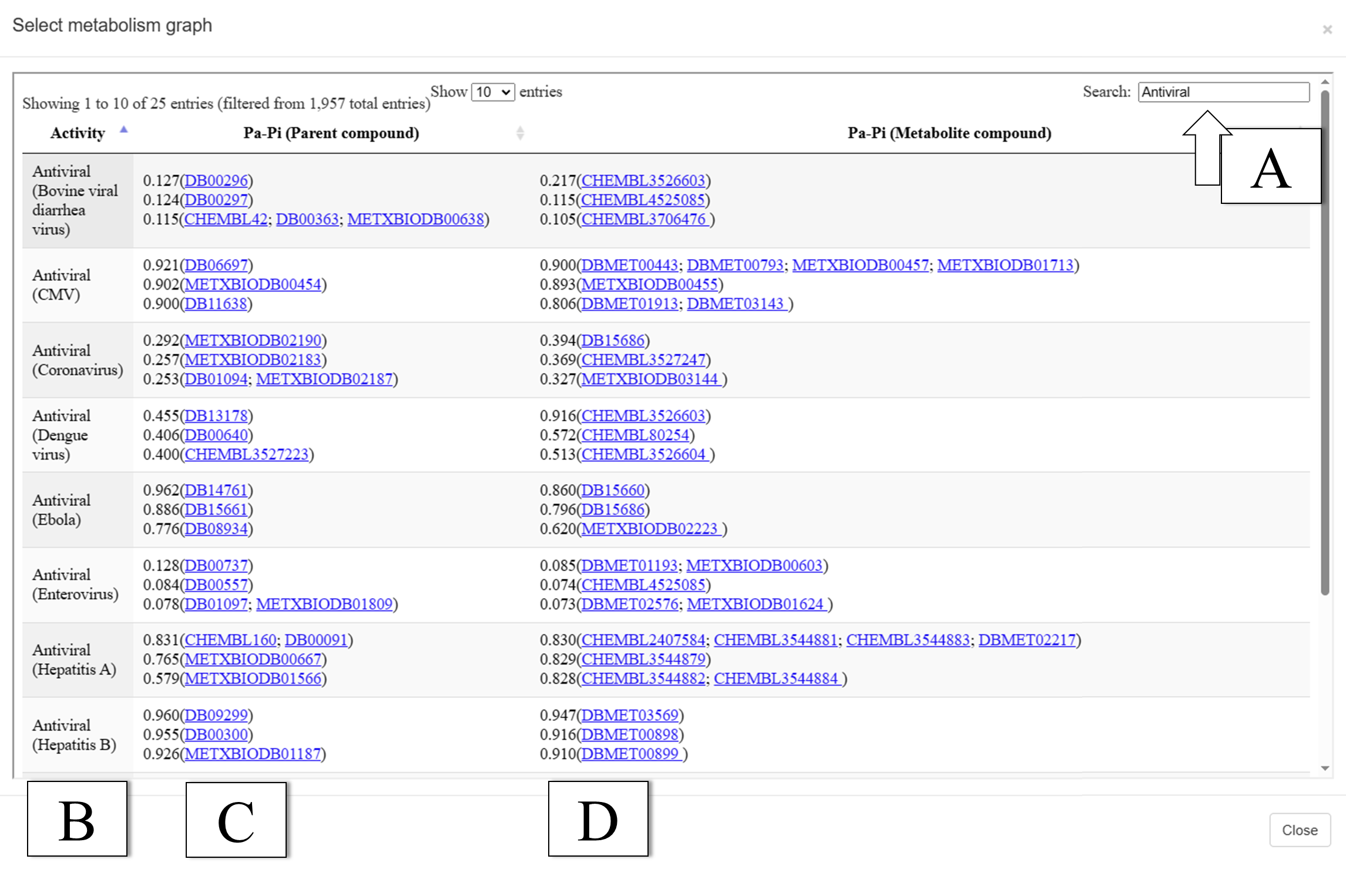This screenshot has height=896, width=1346.
Task: Open the DB15660 link
Action: (x=613, y=490)
